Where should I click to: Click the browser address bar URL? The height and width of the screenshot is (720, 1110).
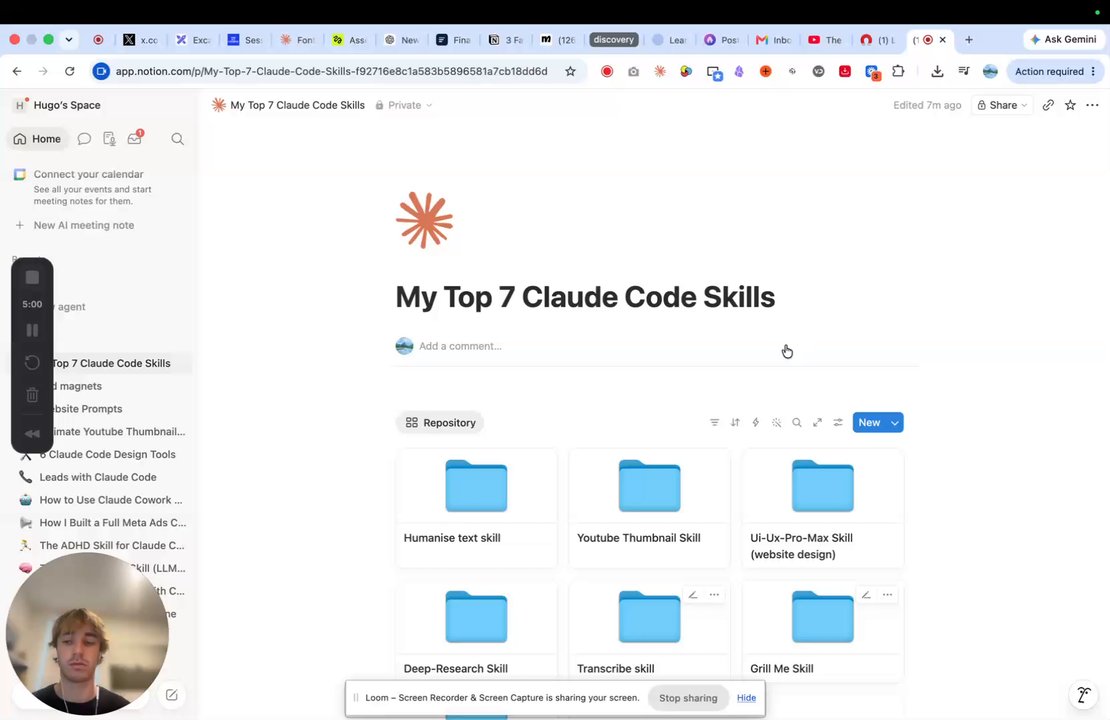click(331, 71)
